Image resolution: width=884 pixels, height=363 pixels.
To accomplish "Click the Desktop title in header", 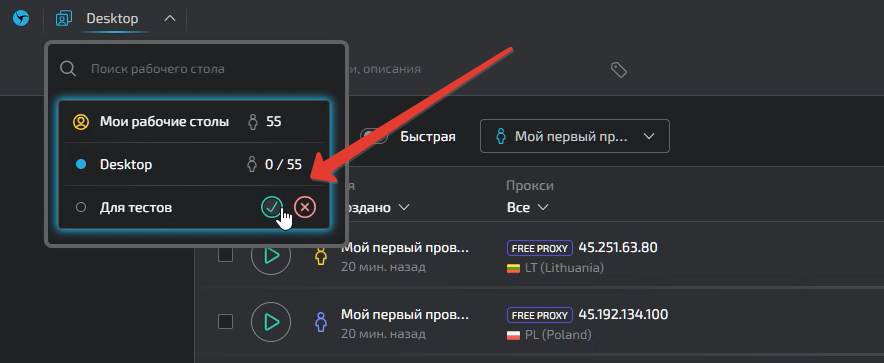I will pos(112,19).
